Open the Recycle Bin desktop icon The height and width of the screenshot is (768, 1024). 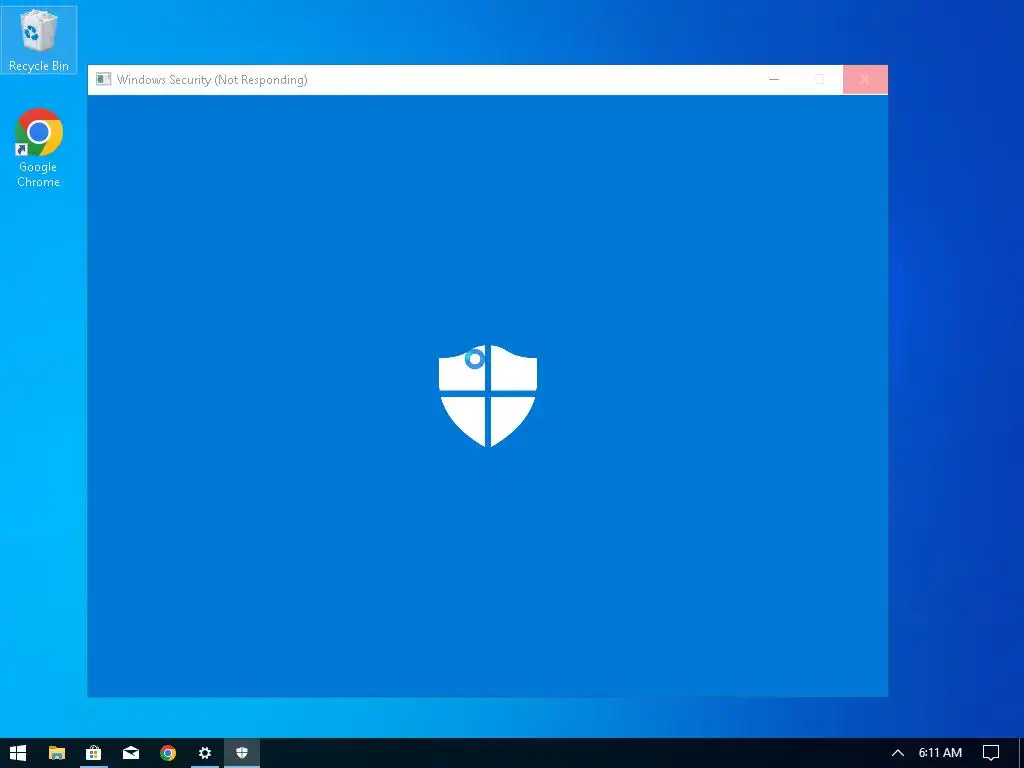39,39
